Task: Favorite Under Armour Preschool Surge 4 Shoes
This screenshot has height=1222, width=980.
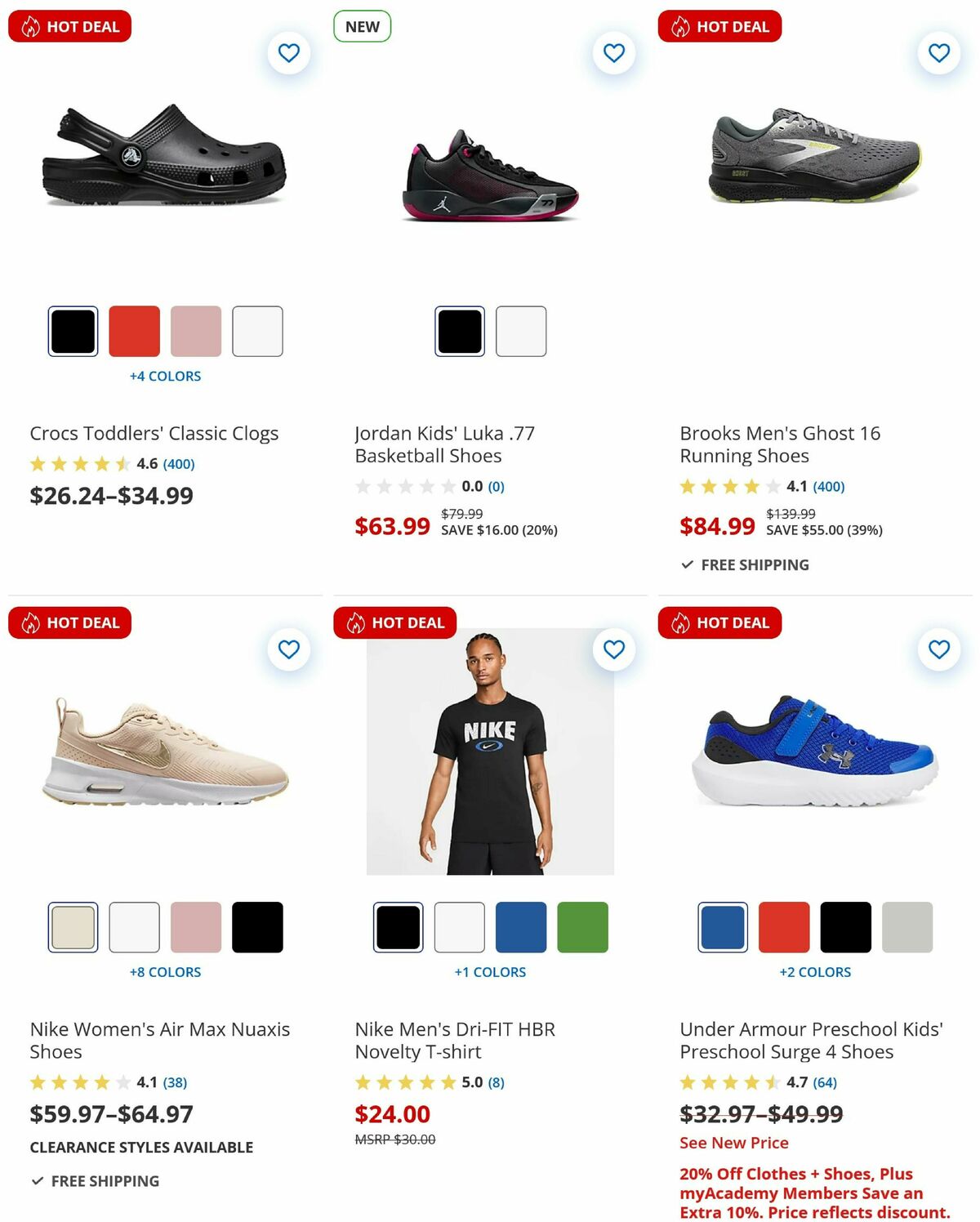Action: coord(938,649)
